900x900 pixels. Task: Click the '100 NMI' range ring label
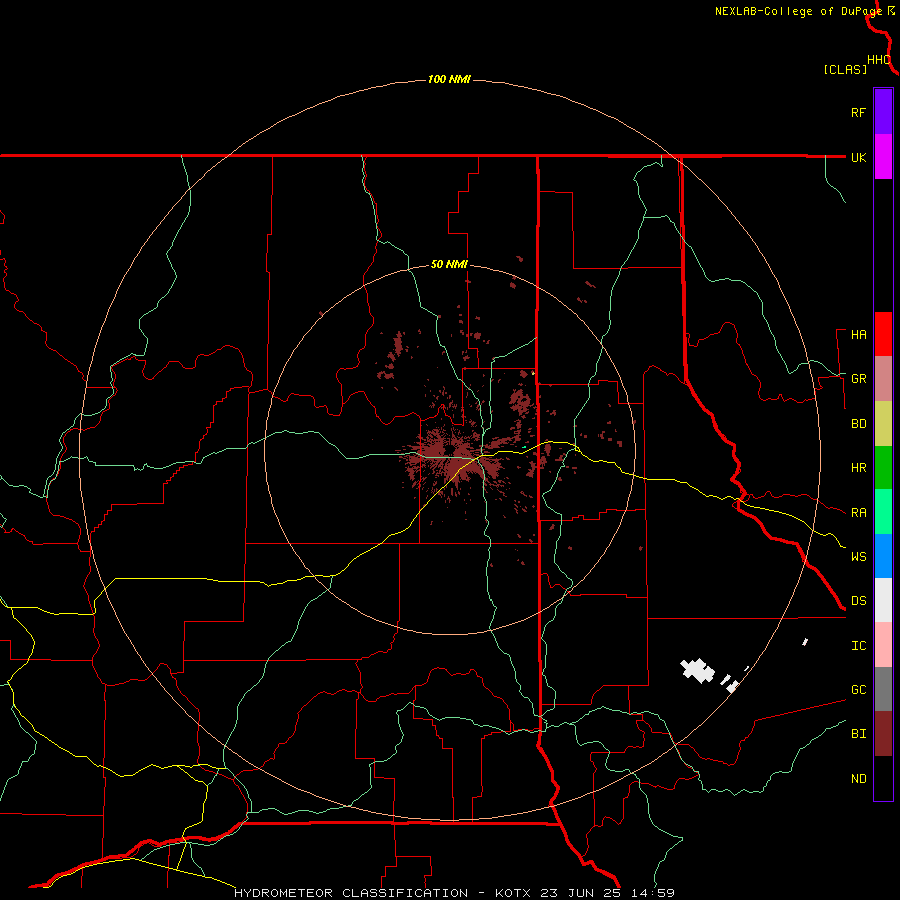[x=449, y=79]
